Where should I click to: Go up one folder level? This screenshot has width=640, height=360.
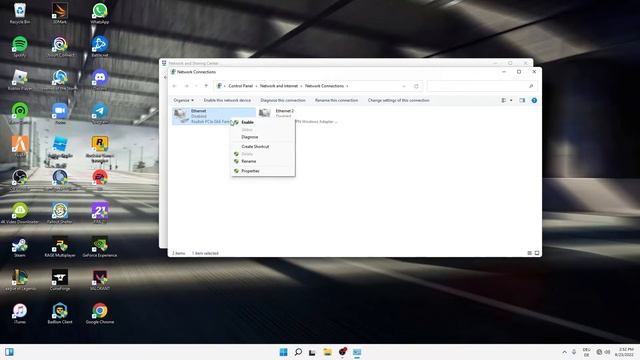point(206,86)
